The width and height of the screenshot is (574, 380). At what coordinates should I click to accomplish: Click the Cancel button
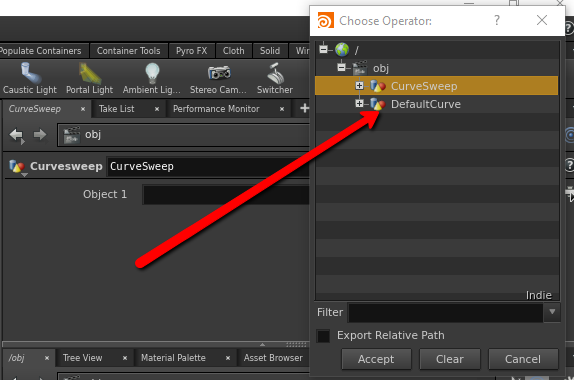(523, 359)
